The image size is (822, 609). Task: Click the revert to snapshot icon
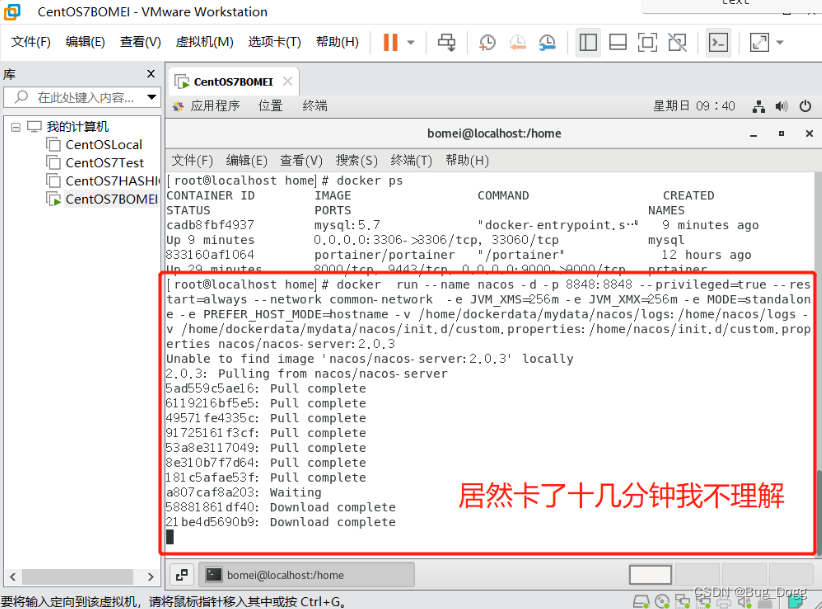pos(517,42)
